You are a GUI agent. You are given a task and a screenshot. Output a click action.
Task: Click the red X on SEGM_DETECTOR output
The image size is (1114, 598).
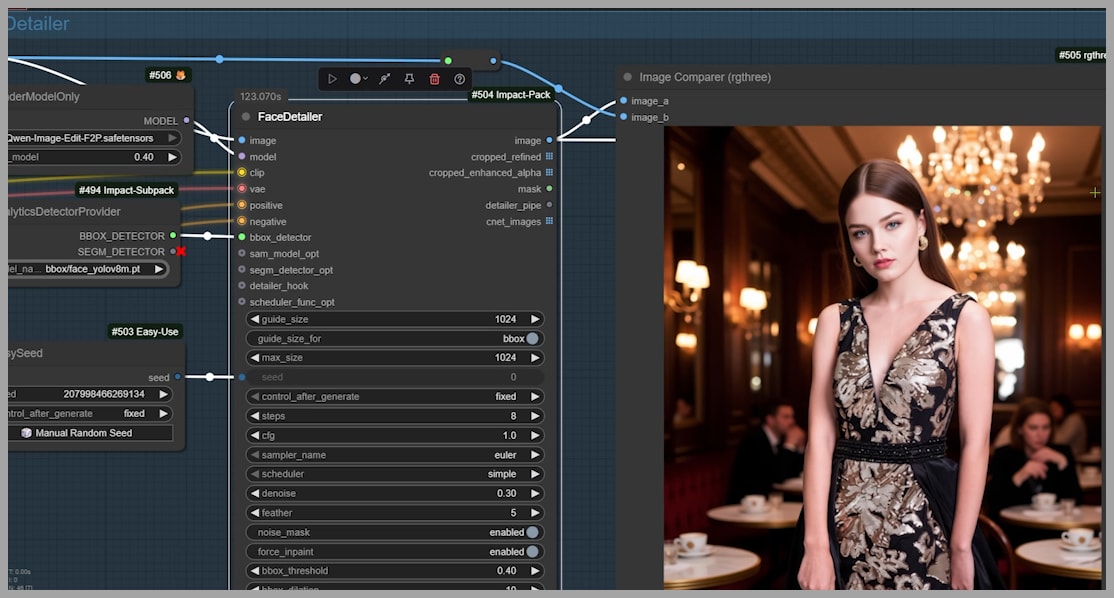pyautogui.click(x=181, y=252)
